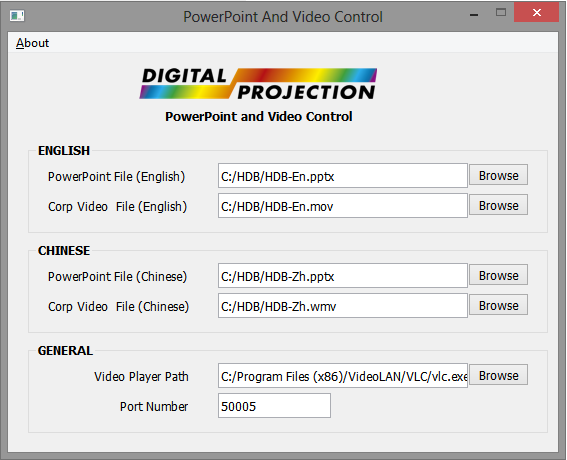Click the Digital Projection logo
The height and width of the screenshot is (460, 567).
258,84
